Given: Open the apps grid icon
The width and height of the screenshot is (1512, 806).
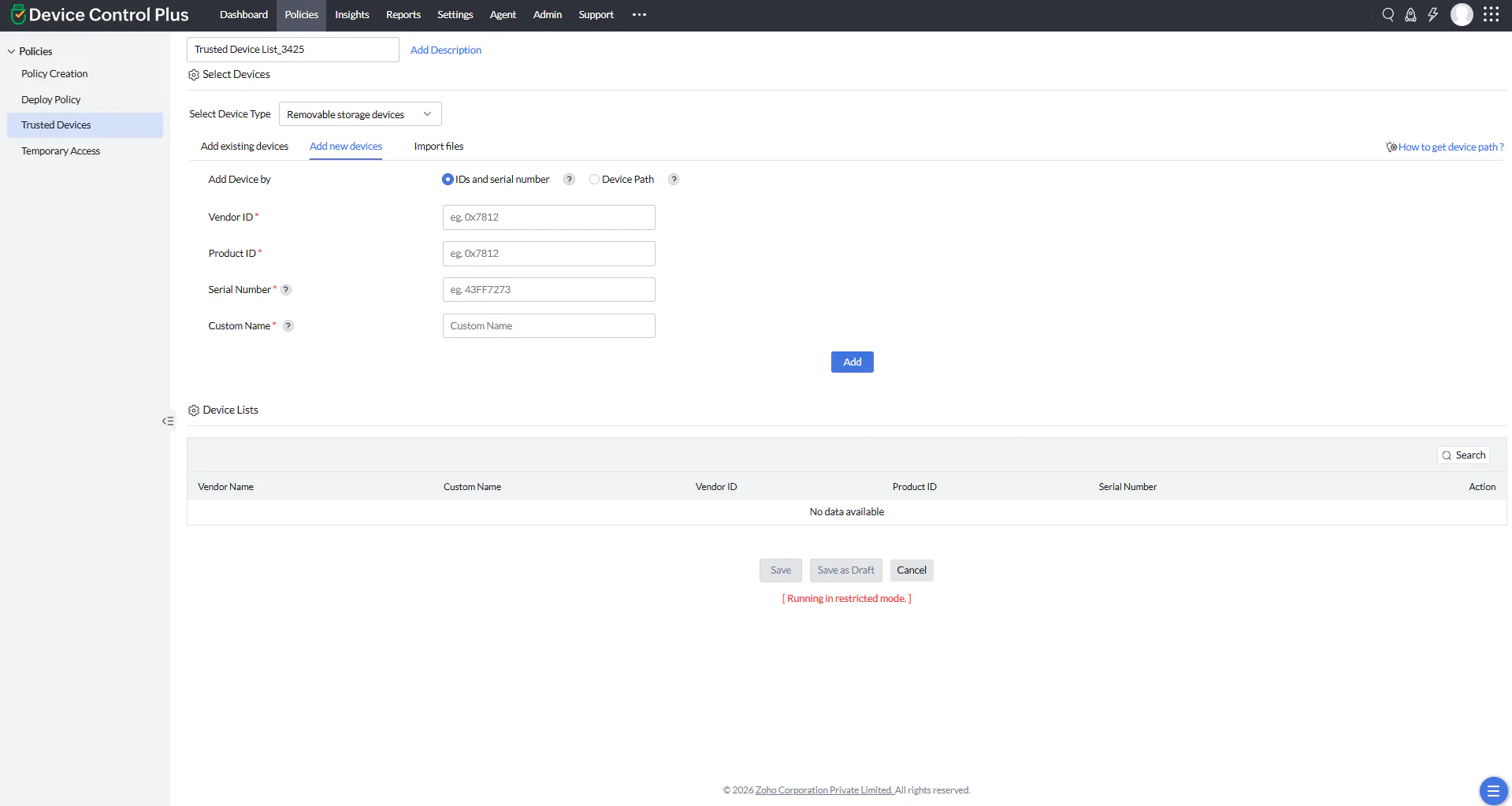Looking at the screenshot, I should (1491, 14).
